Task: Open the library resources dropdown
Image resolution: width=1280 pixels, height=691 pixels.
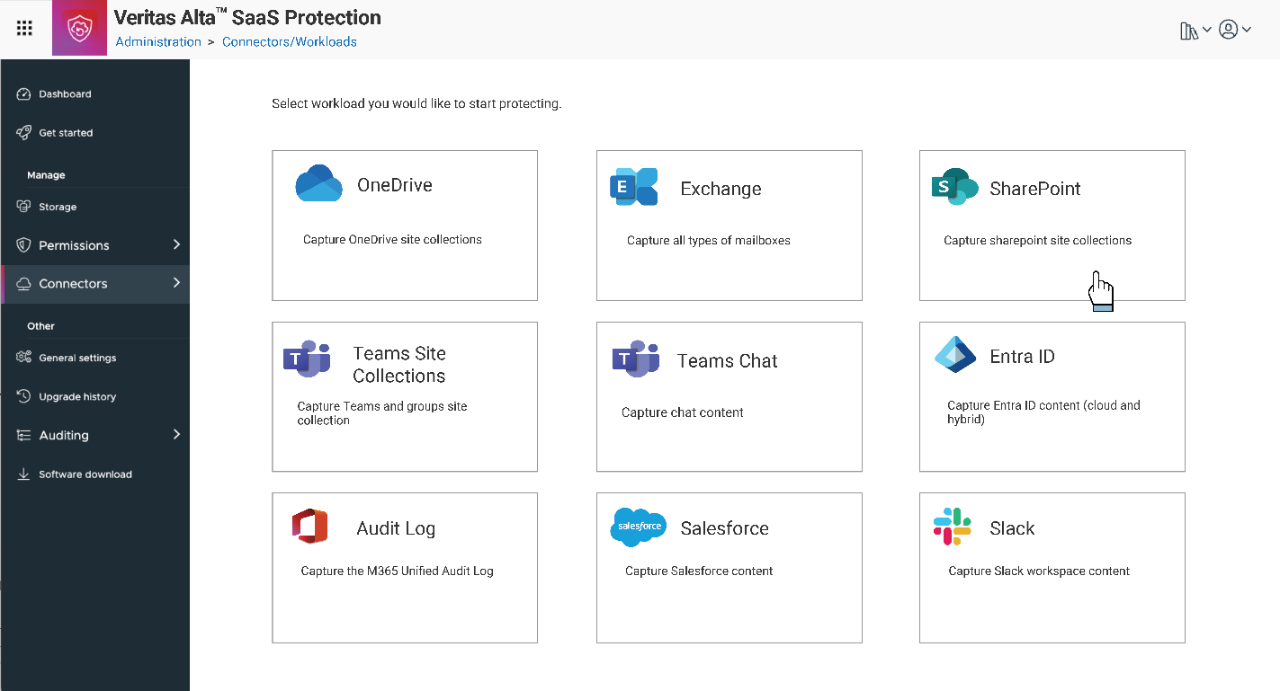Action: (x=1195, y=31)
